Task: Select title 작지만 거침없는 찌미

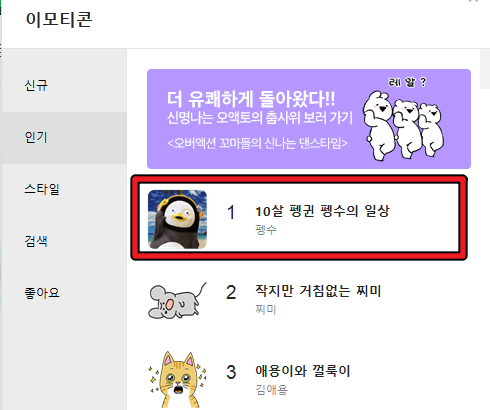Action: [318, 291]
